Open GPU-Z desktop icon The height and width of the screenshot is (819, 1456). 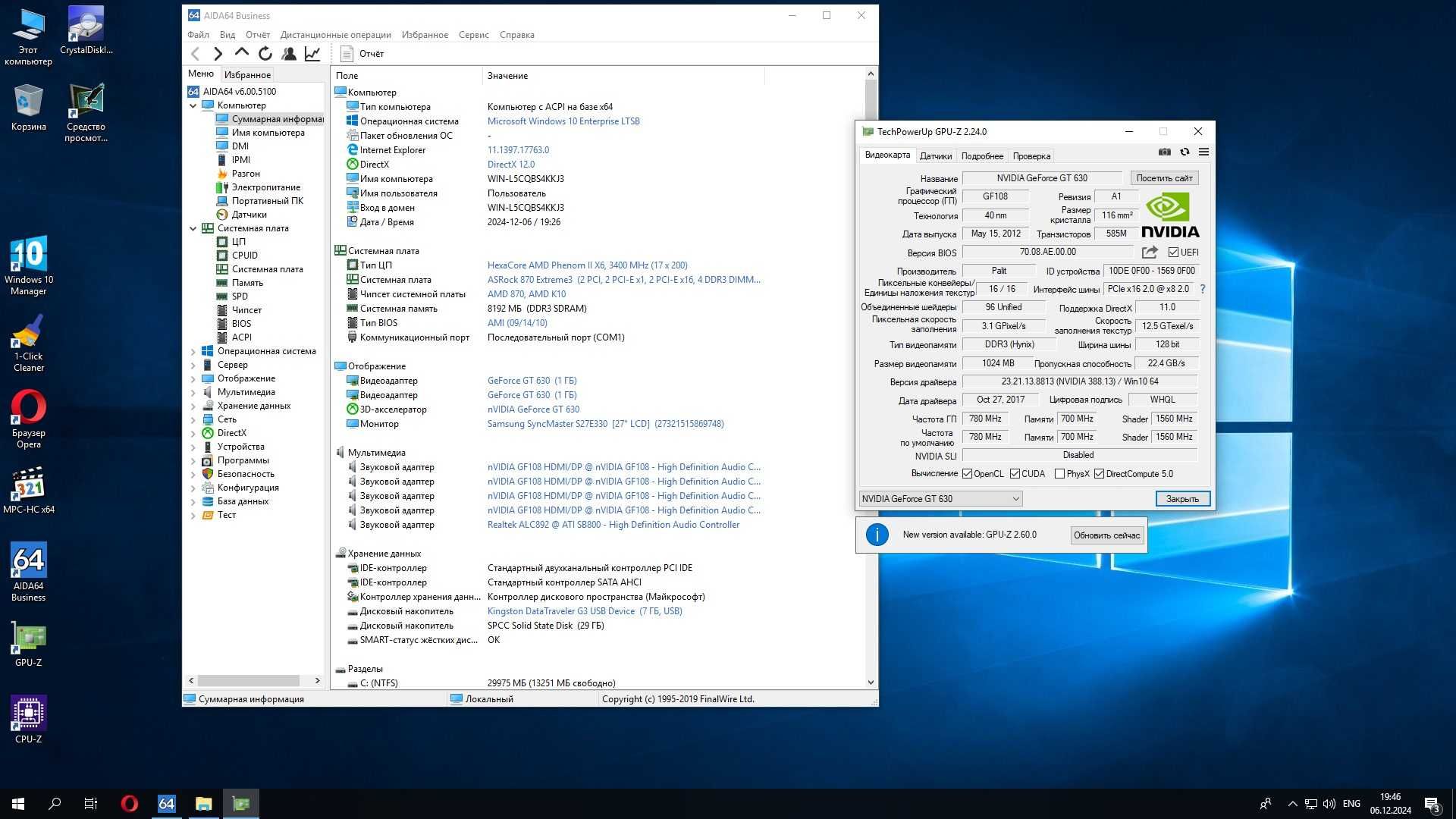click(x=29, y=645)
